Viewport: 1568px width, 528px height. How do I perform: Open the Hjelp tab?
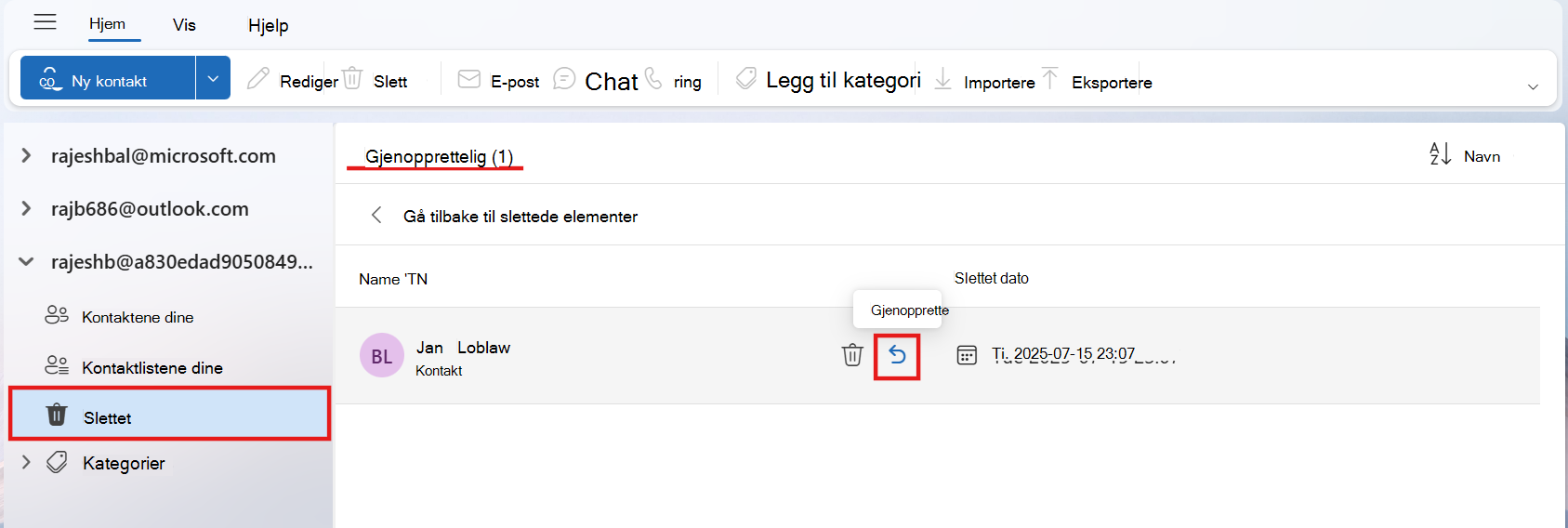click(268, 26)
